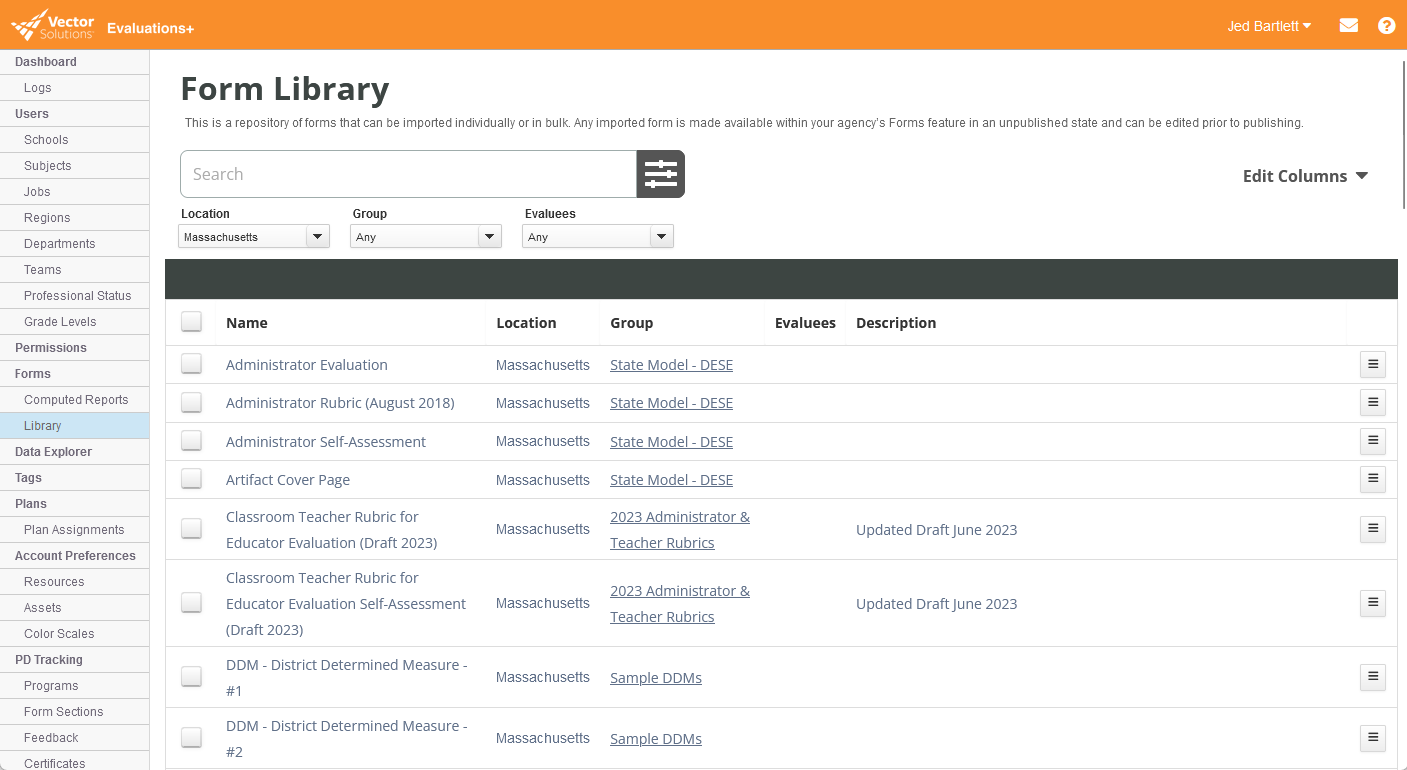1407x770 pixels.
Task: Open the mail envelope icon in header
Action: click(x=1348, y=26)
